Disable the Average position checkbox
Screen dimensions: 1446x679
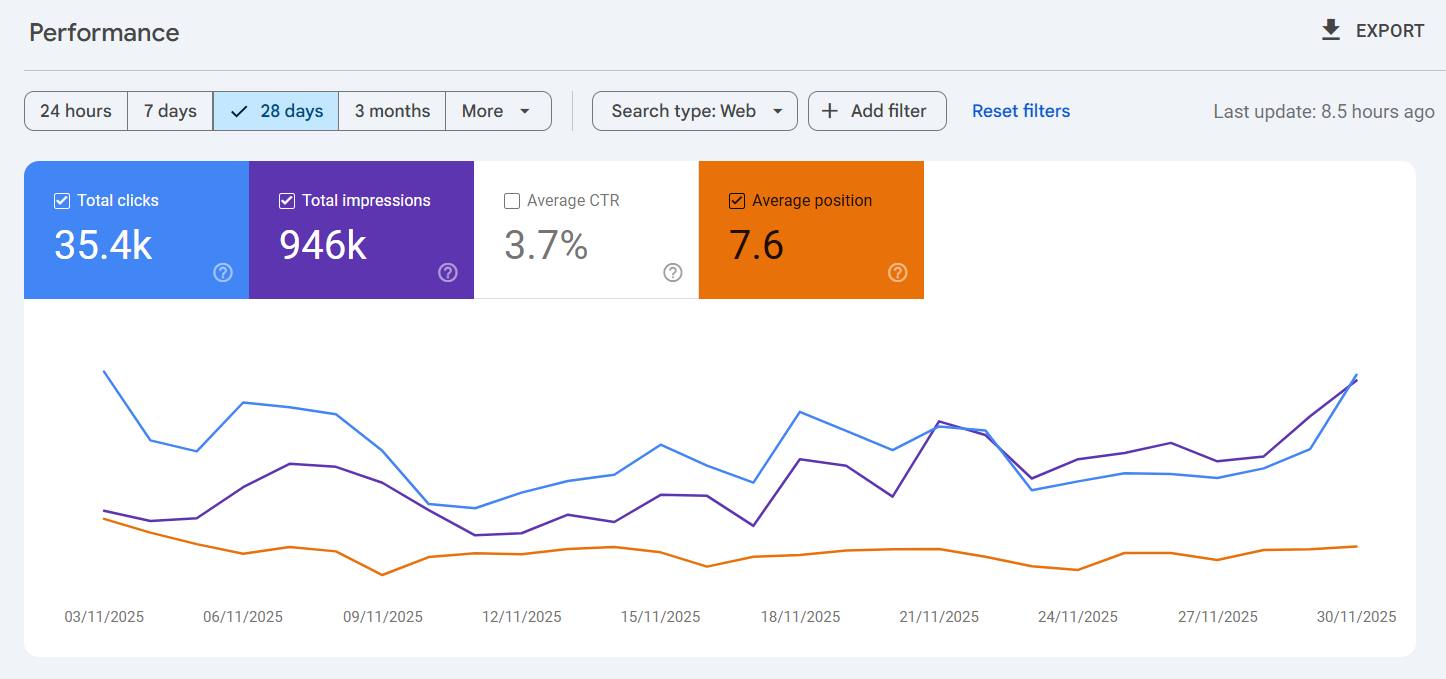pos(737,201)
